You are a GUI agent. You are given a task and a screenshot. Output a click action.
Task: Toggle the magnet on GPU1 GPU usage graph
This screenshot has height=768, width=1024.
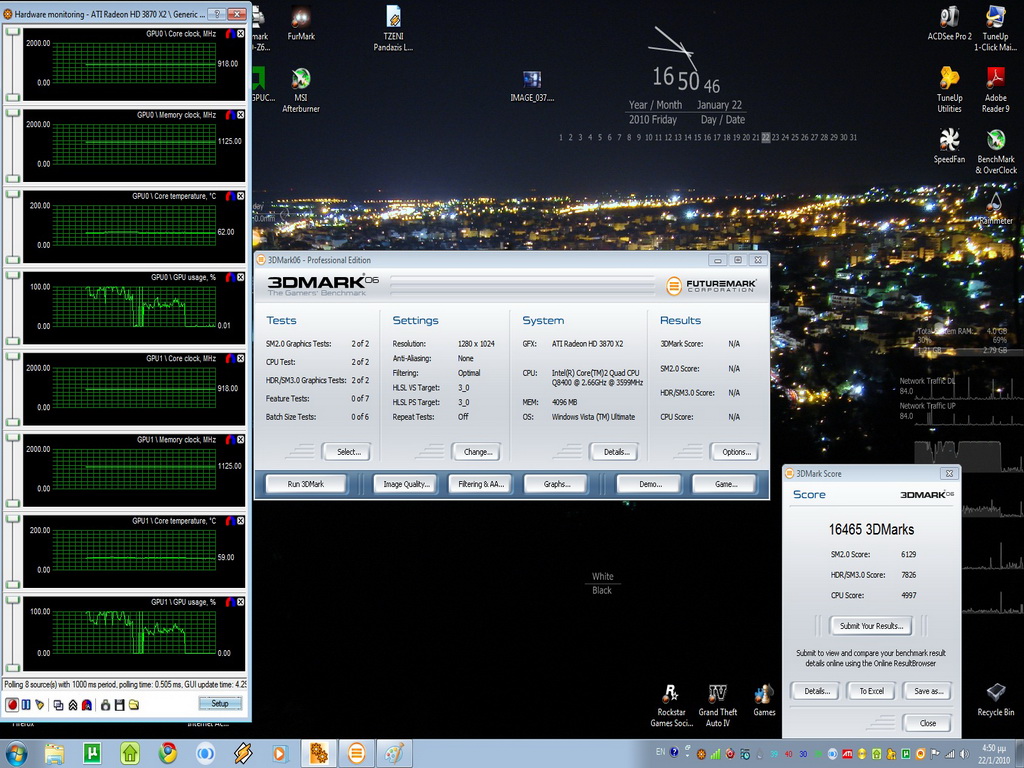(231, 602)
